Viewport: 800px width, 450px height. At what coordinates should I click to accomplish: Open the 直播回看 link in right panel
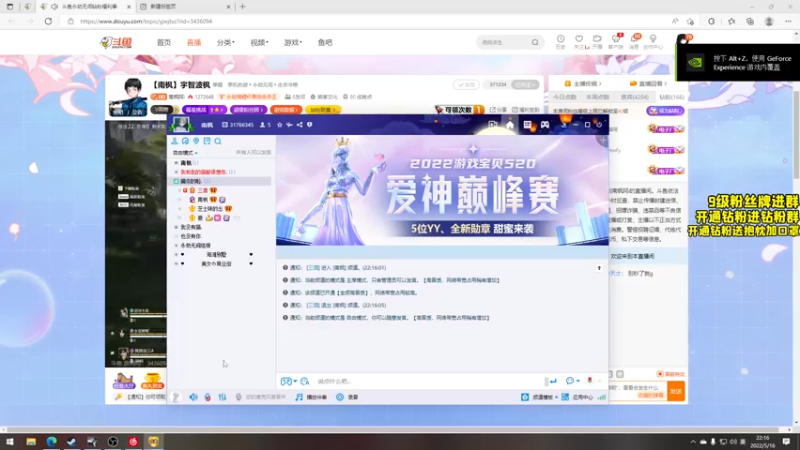coord(648,83)
